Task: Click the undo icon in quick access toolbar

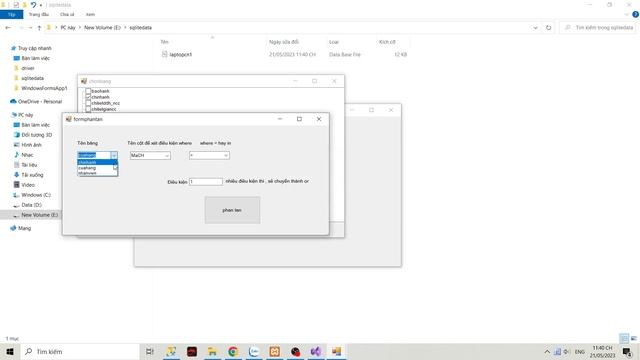Action: (33, 5)
